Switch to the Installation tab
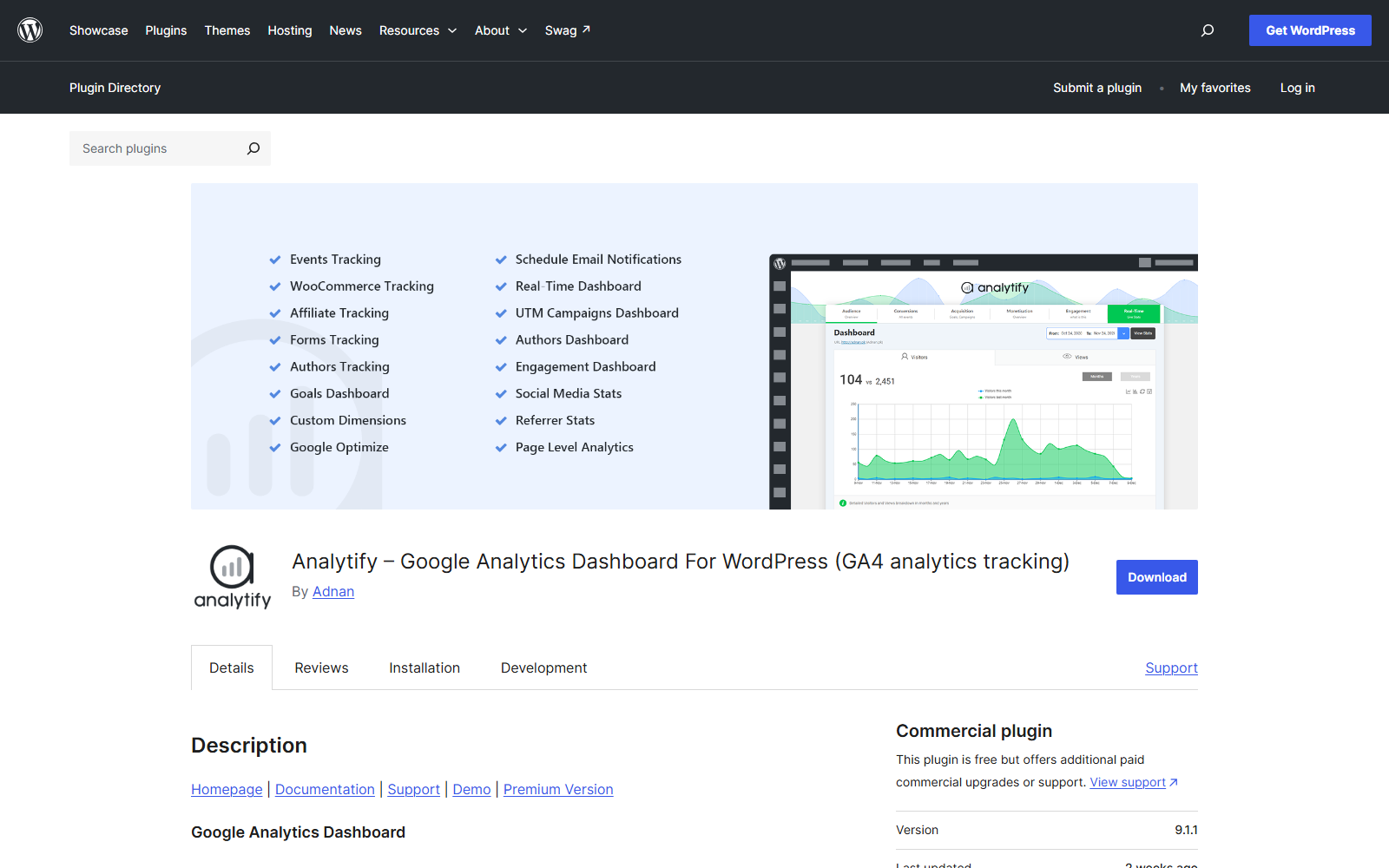Image resolution: width=1389 pixels, height=868 pixels. pos(425,667)
